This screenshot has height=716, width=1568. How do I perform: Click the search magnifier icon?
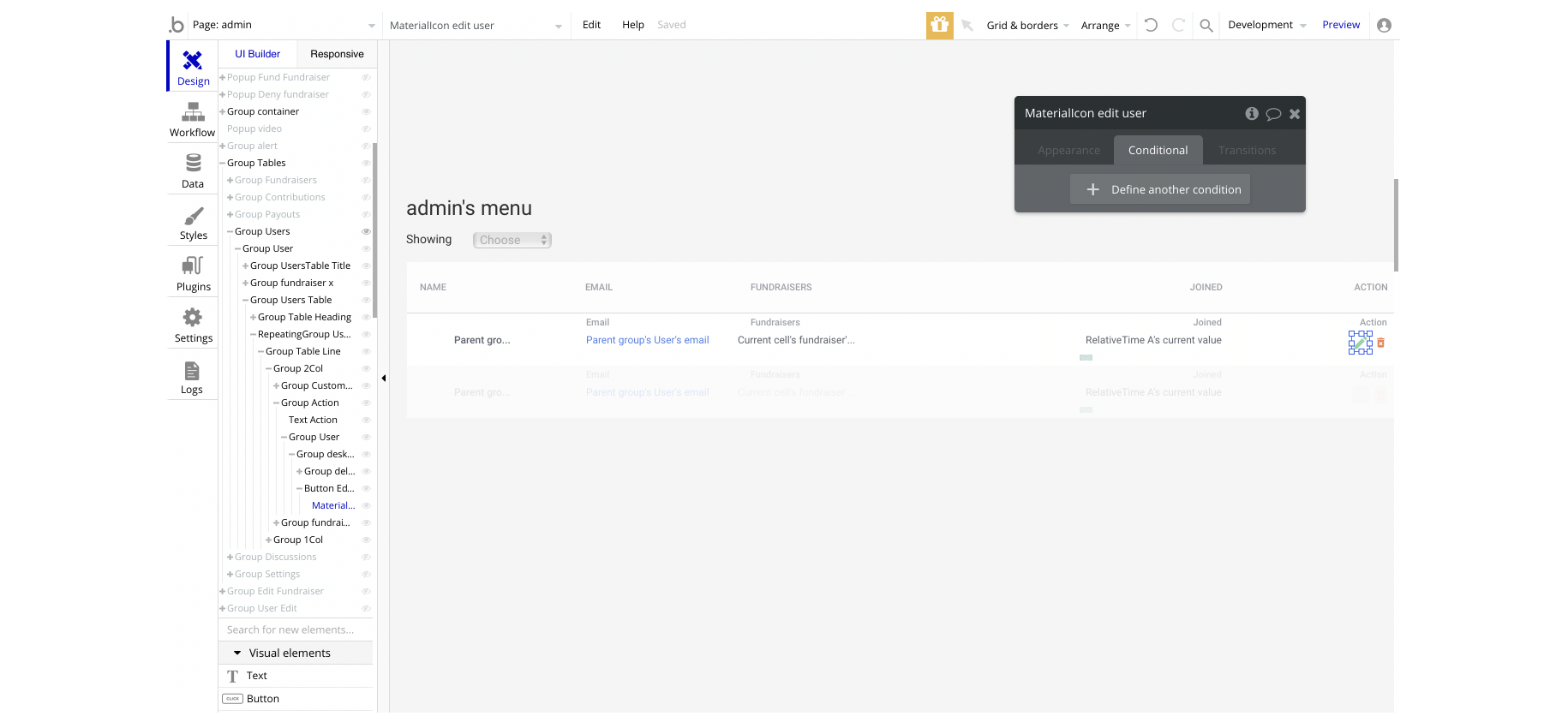[x=1206, y=26]
